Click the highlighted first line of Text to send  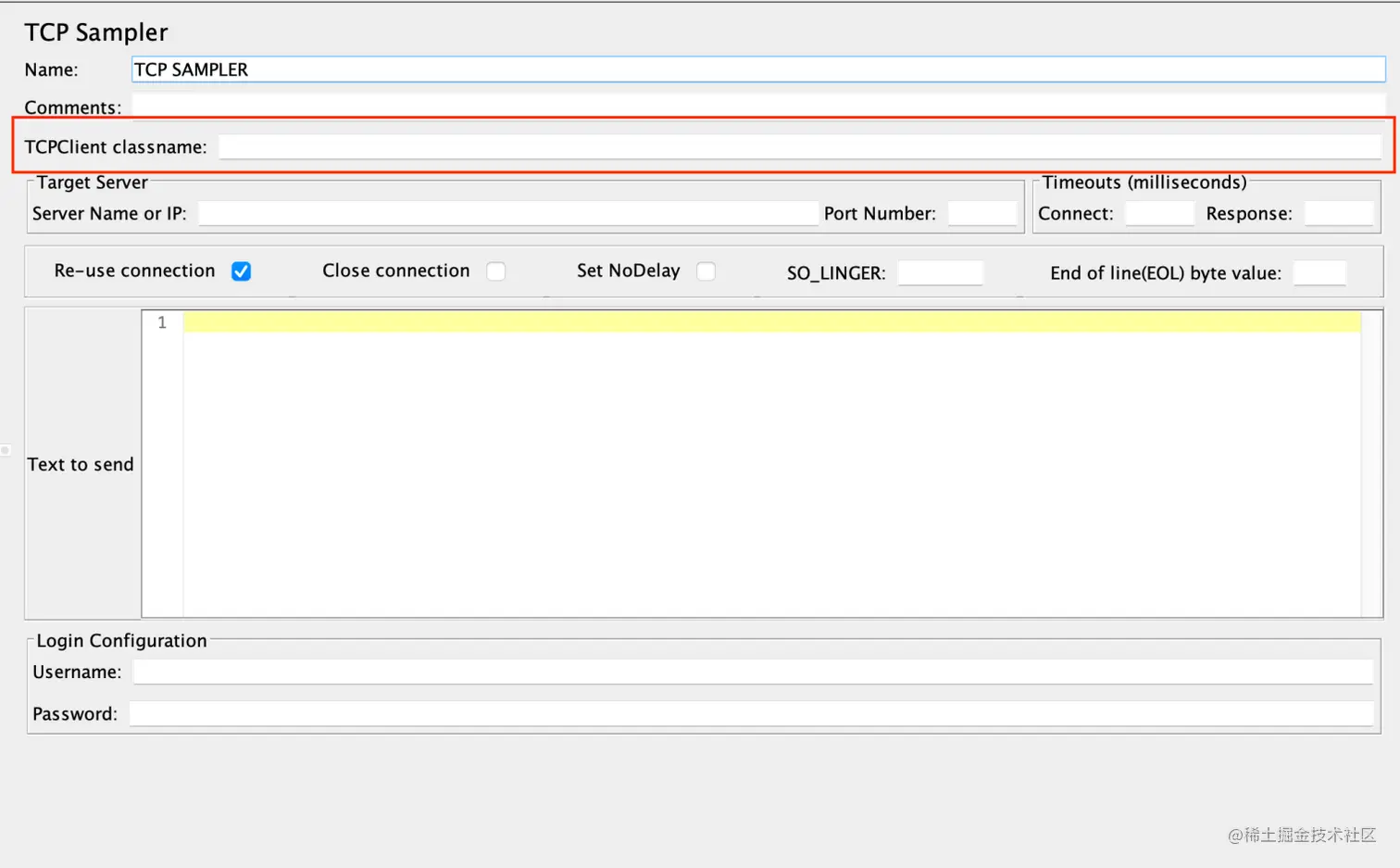(x=648, y=321)
